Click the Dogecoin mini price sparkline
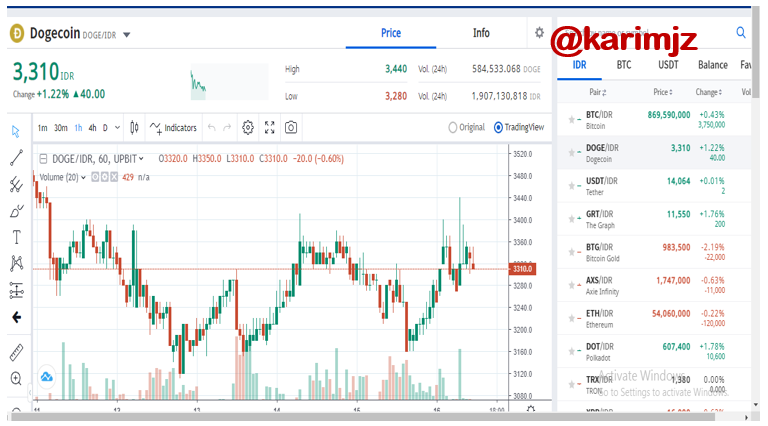Viewport: 768px width, 426px height. (229, 82)
